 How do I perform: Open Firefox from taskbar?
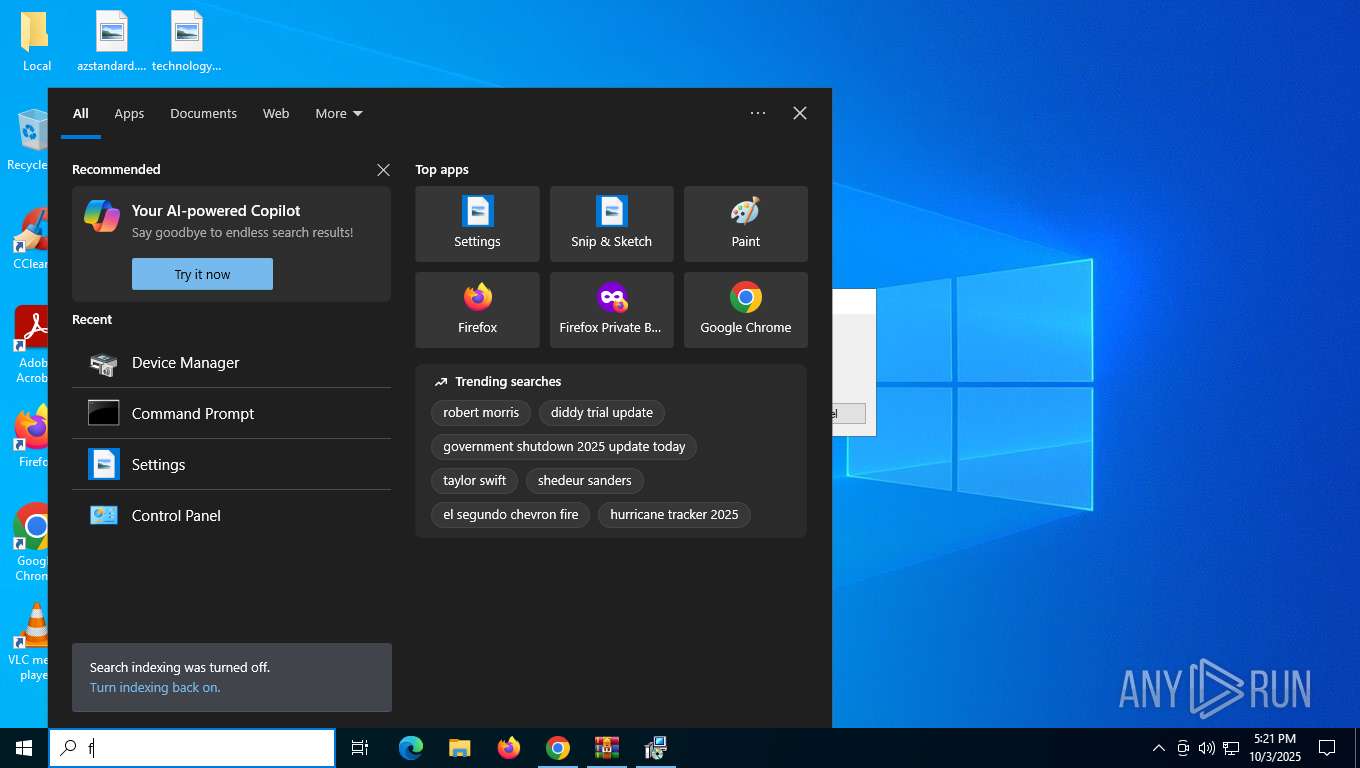point(509,748)
